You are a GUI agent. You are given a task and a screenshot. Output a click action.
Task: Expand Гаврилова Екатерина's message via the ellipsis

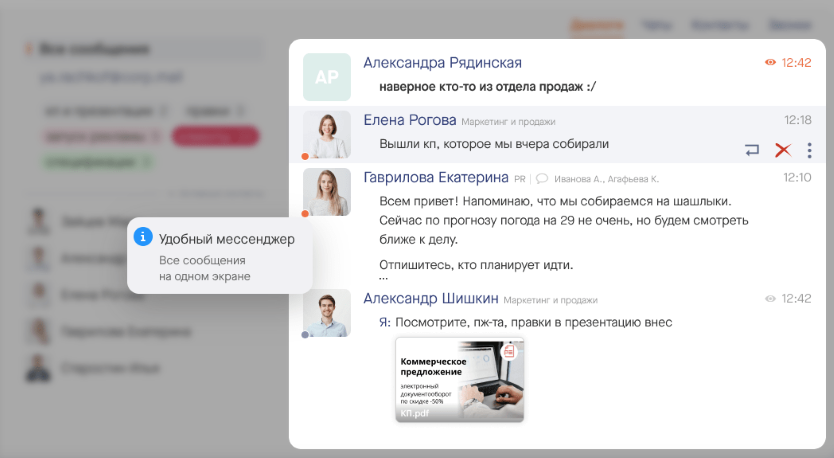click(384, 278)
